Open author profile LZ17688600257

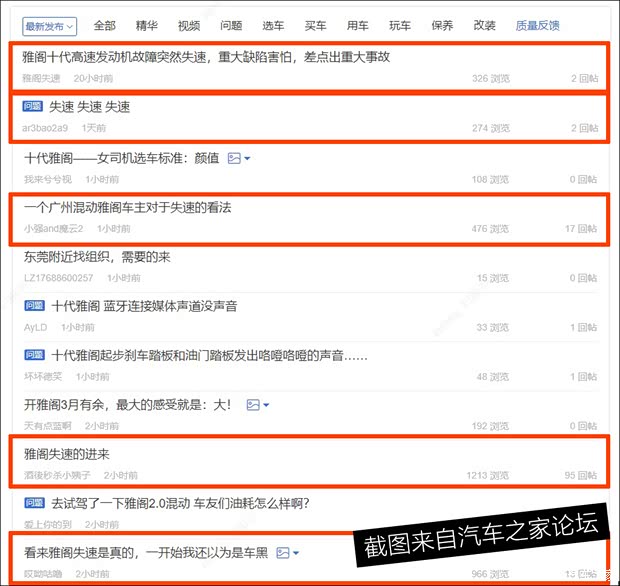(59, 278)
